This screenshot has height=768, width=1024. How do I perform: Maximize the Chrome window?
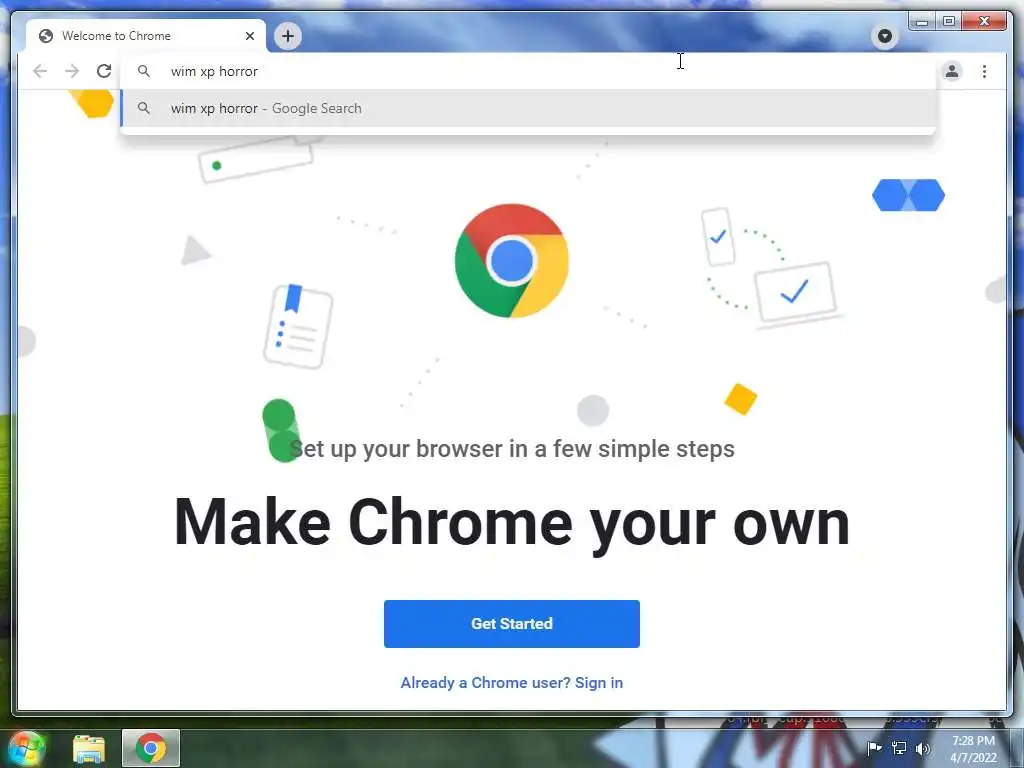pos(949,22)
